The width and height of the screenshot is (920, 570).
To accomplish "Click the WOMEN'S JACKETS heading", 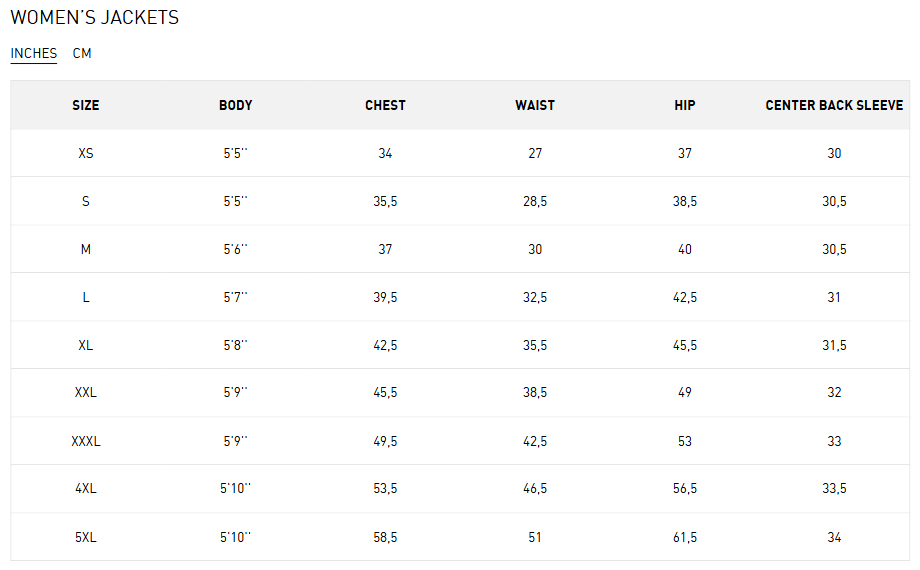I will click(95, 18).
